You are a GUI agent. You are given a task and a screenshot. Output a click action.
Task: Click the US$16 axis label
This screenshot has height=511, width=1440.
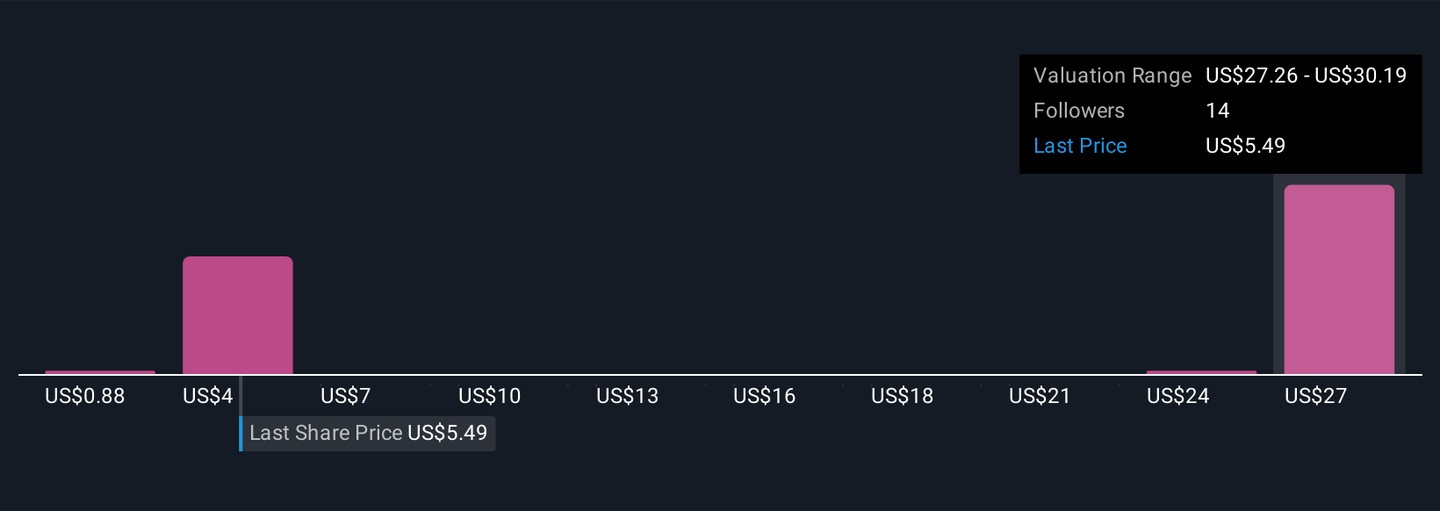pos(765,396)
